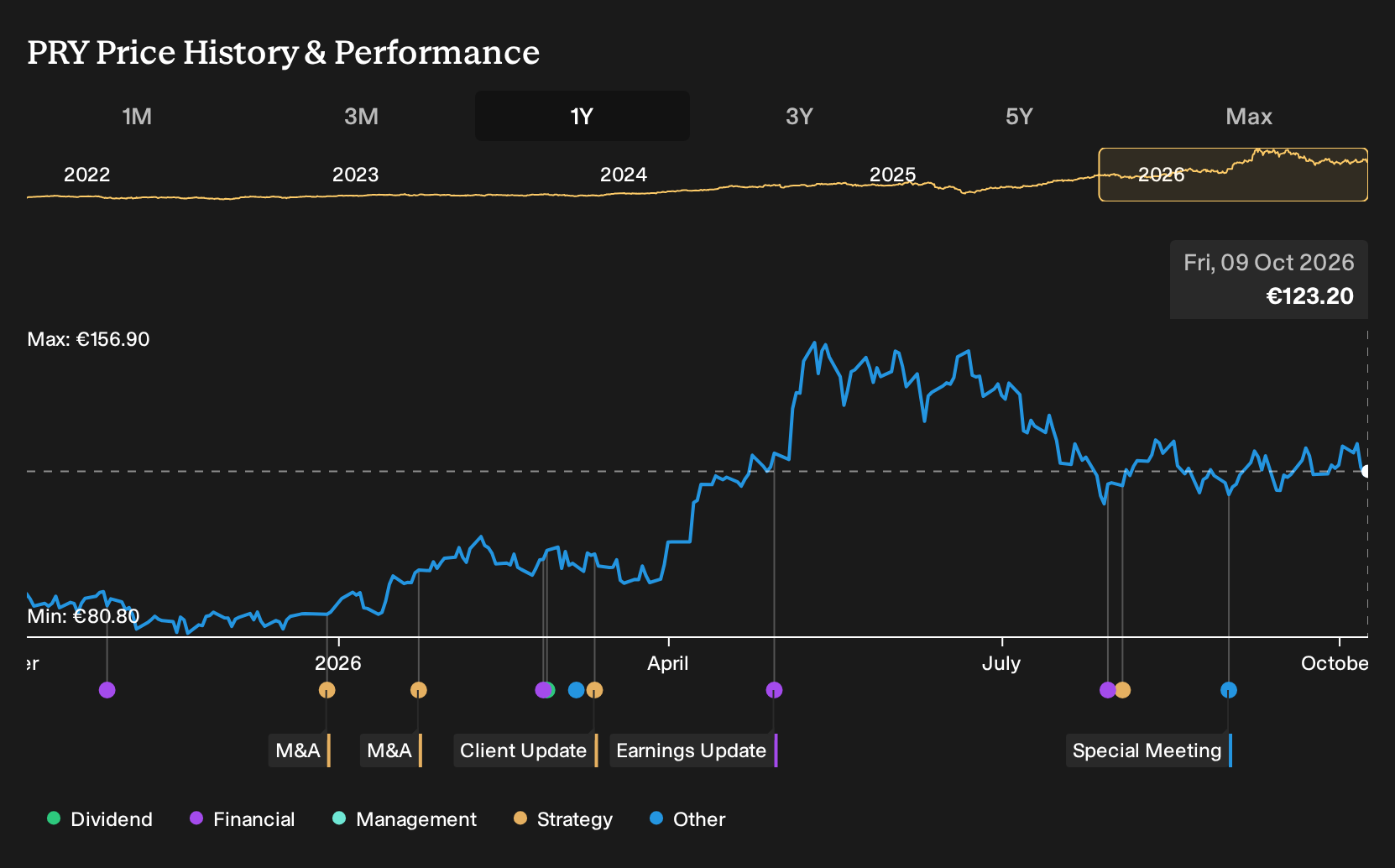Click purple marker above Earnings Update label

tap(774, 690)
